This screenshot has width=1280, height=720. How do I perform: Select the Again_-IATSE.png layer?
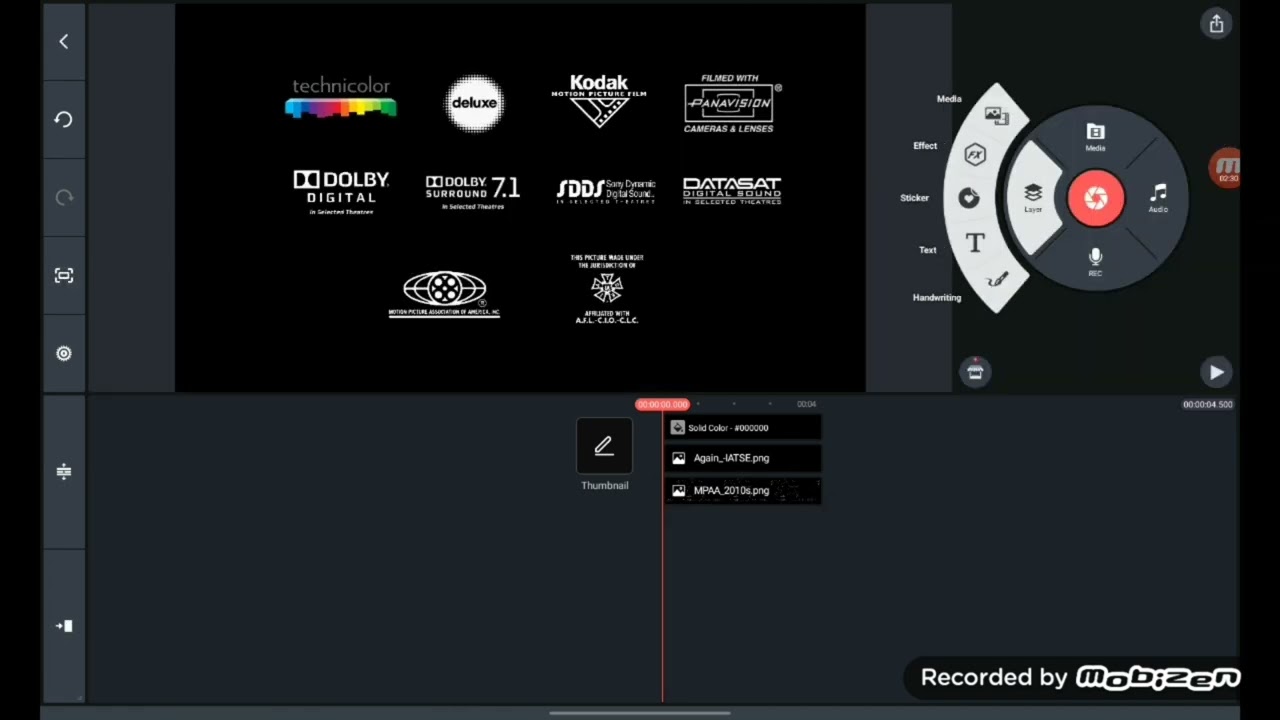[743, 458]
